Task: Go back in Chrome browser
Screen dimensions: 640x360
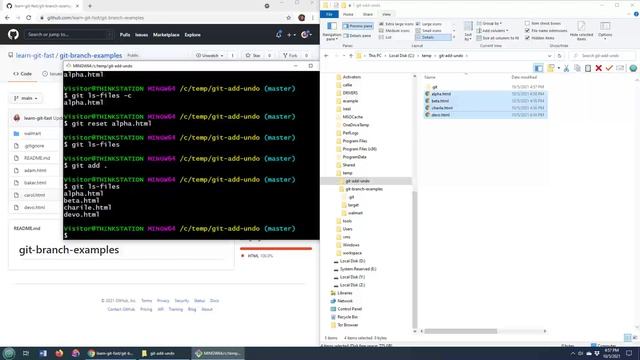Action: point(7,18)
